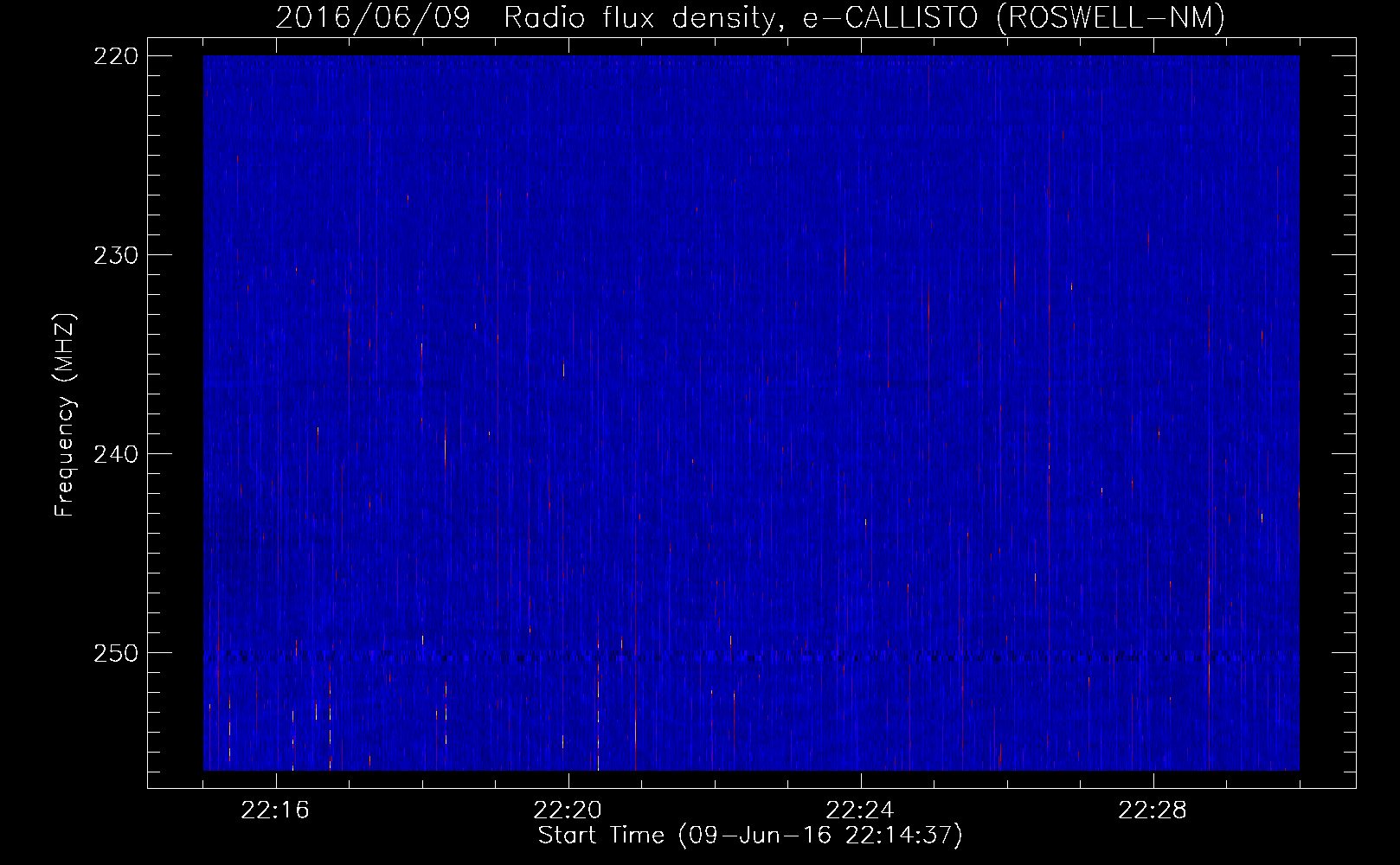The height and width of the screenshot is (865, 1400).
Task: Select the 22:16 time tick label
Action: (x=275, y=810)
